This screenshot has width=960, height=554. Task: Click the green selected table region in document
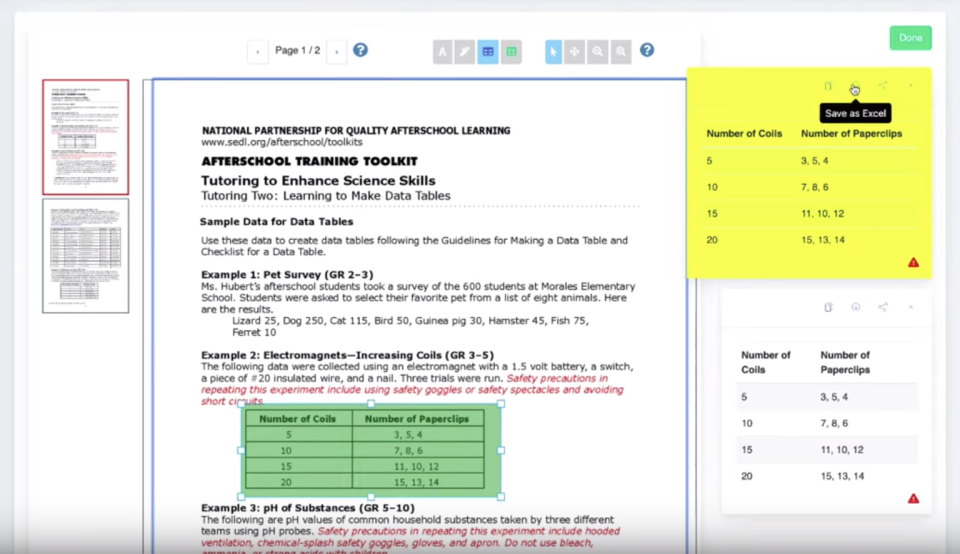[371, 451]
